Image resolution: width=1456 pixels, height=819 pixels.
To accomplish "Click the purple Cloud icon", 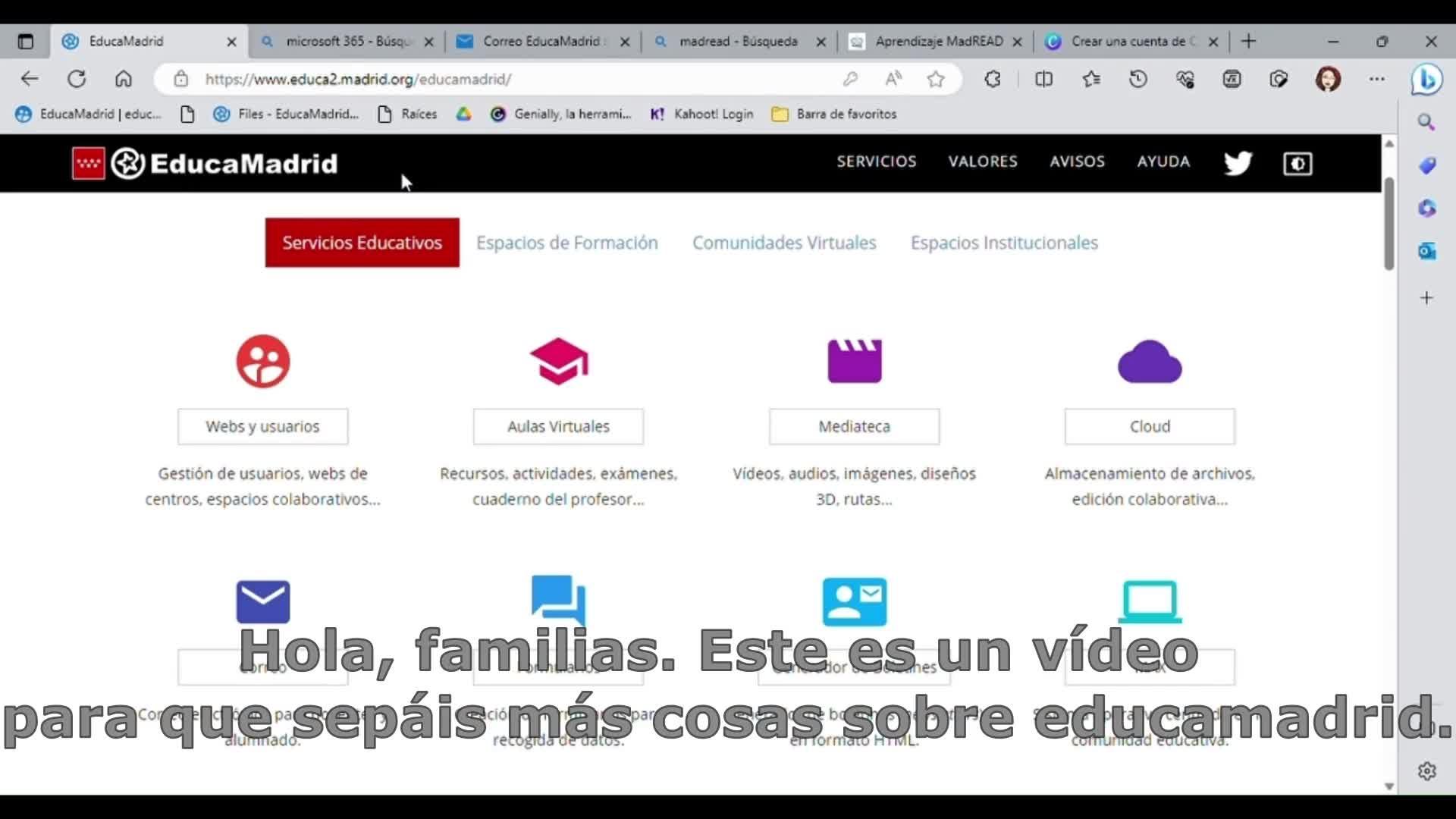I will point(1150,362).
